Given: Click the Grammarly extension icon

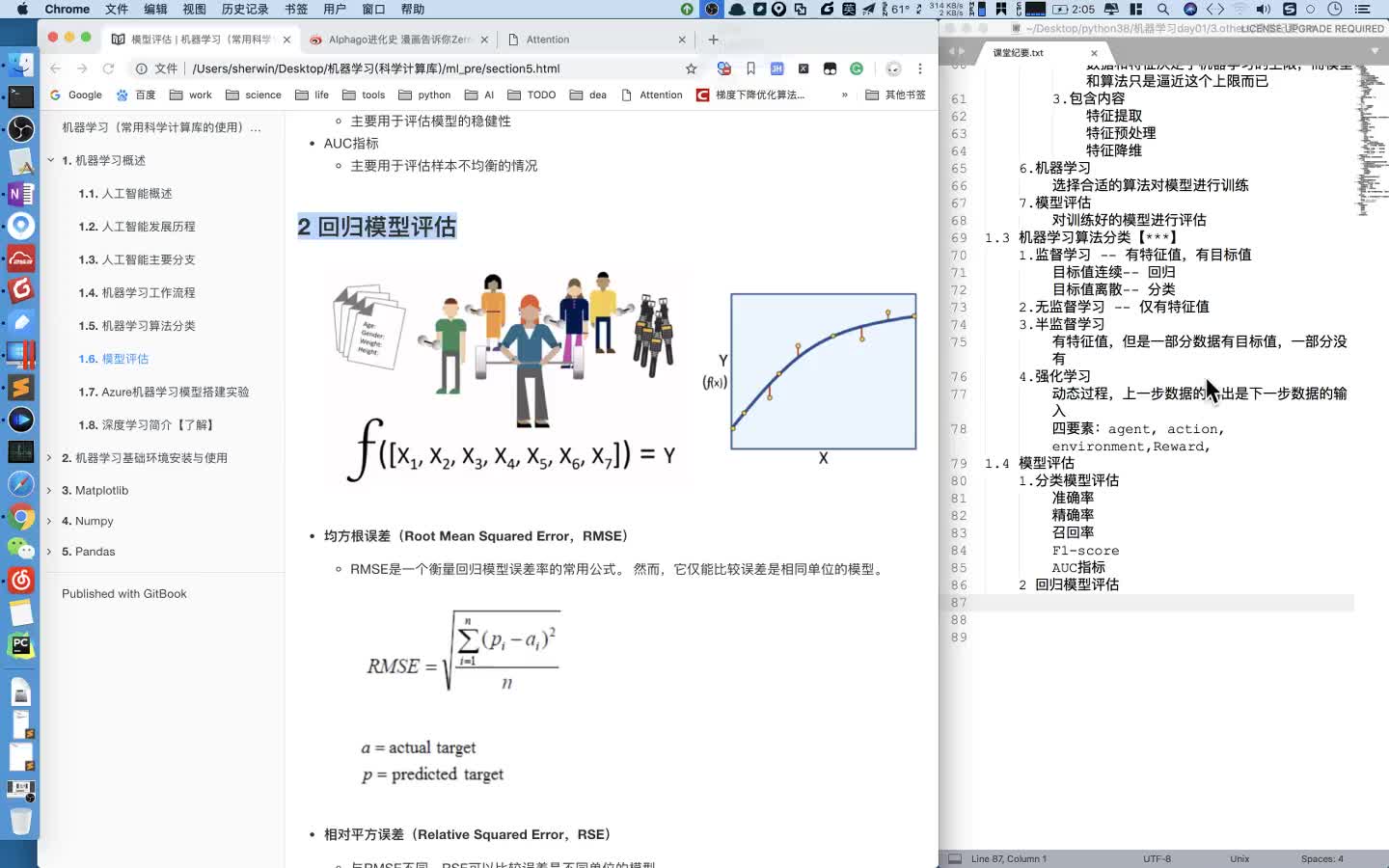Looking at the screenshot, I should click(x=857, y=68).
